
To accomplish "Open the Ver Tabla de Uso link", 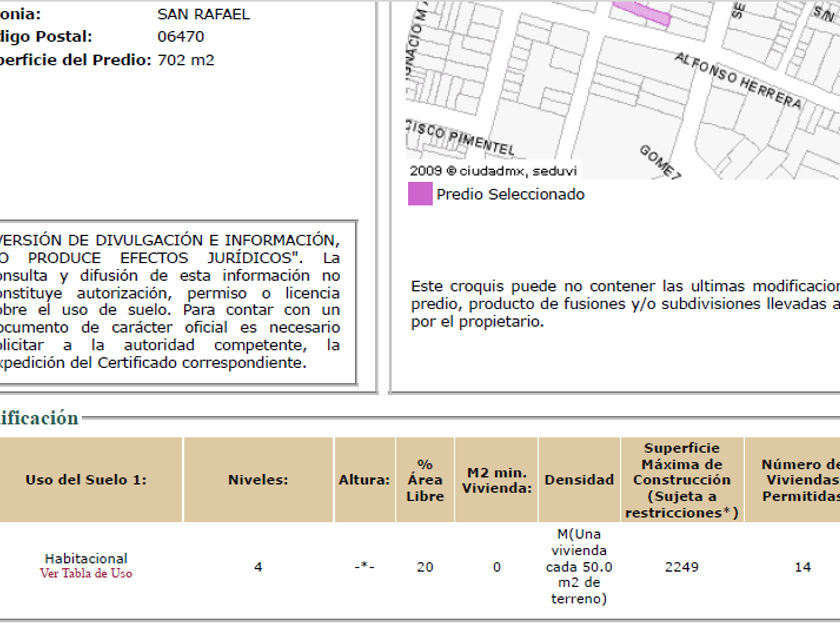I will (x=86, y=574).
